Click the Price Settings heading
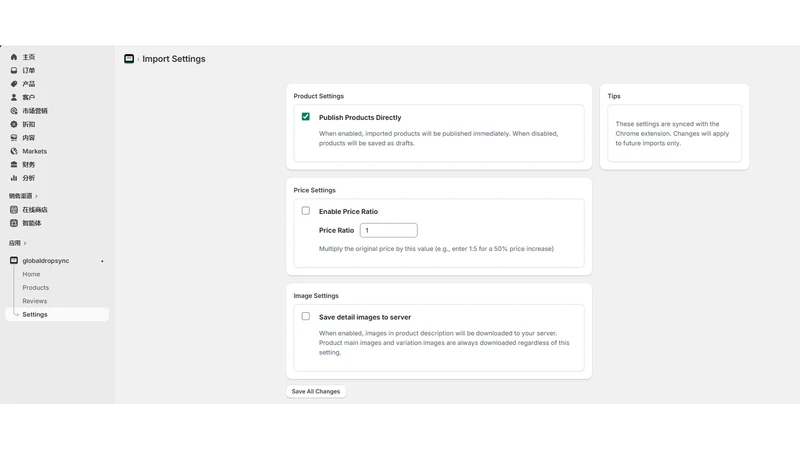800x450 pixels. (x=314, y=190)
